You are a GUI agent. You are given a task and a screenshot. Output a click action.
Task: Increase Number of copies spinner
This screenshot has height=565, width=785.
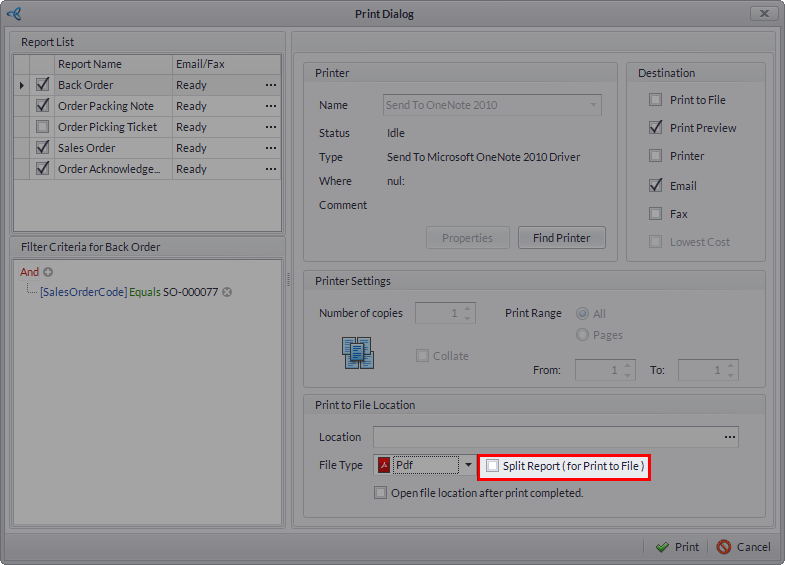click(468, 308)
